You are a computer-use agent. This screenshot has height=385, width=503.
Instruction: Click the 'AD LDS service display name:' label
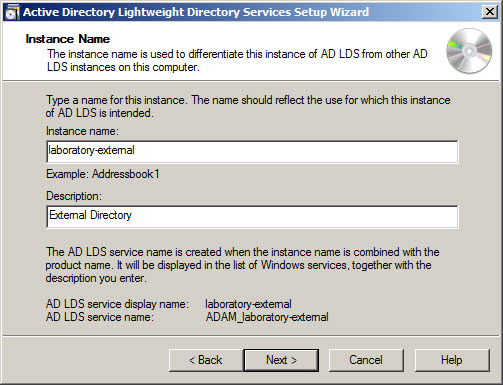coord(117,304)
